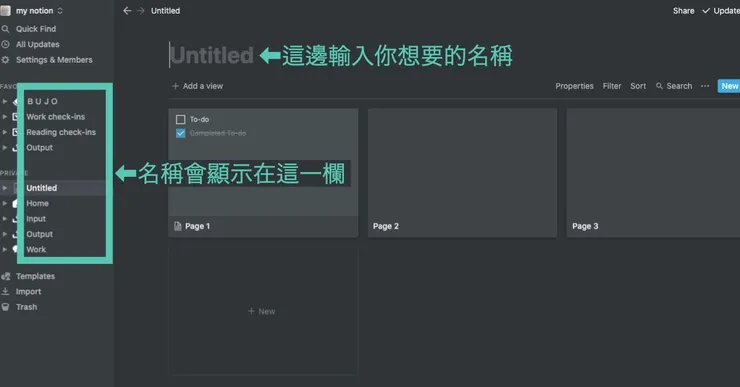Screen dimensions: 740x387
Task: Click the Page 1 document icon
Action: pos(177,226)
